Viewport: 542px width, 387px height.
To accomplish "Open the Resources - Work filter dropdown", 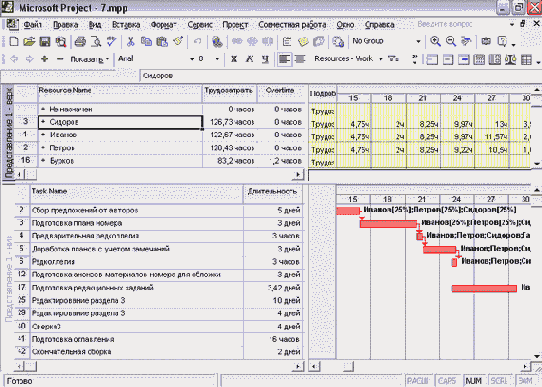I will (348, 59).
